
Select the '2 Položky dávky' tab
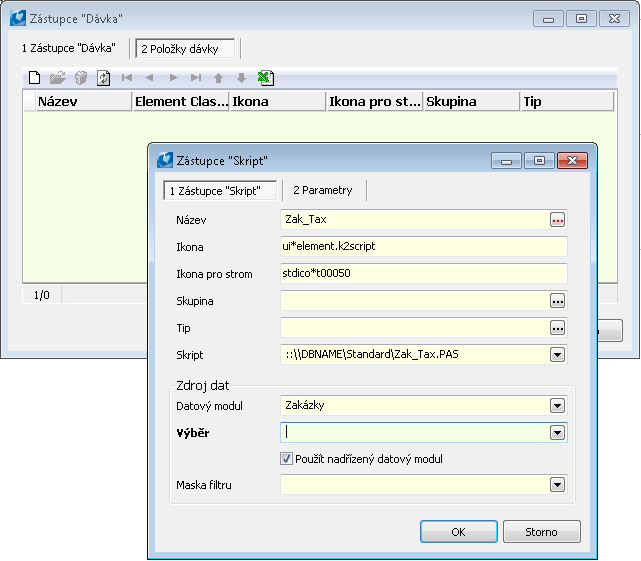(185, 49)
